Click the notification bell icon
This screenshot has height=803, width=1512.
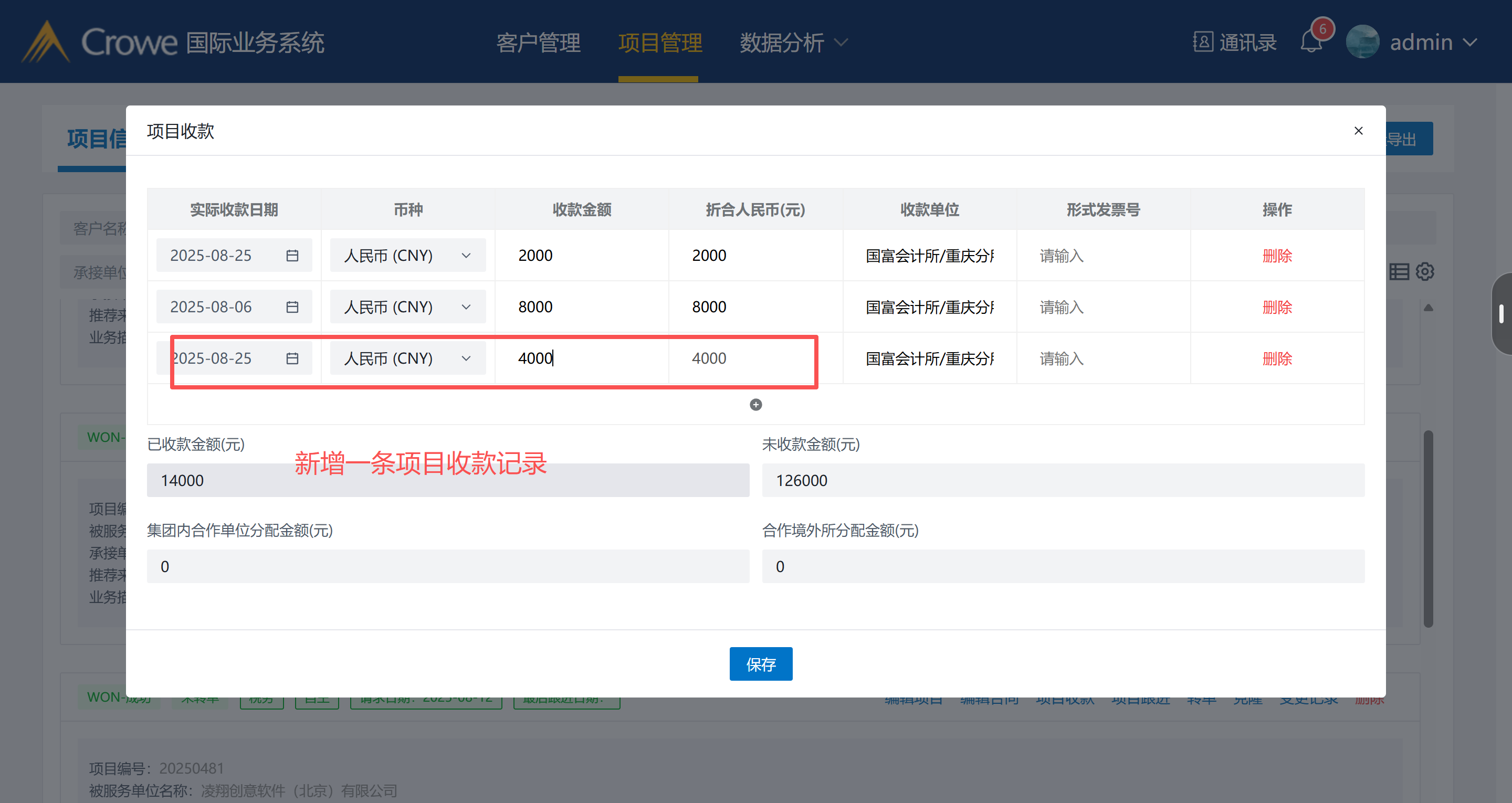point(1311,43)
